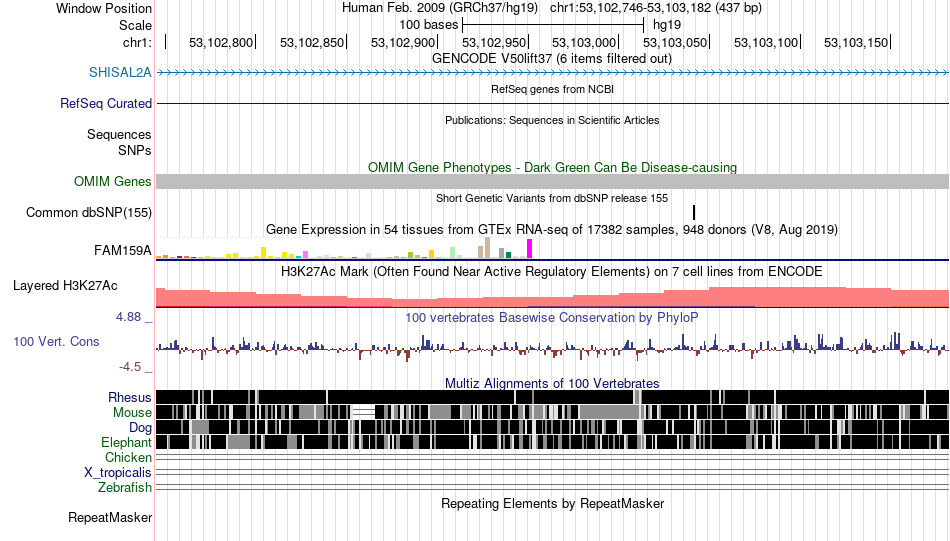Viewport: 950px width, 541px height.
Task: Click the white gap in Mouse alignment
Action: [x=364, y=413]
